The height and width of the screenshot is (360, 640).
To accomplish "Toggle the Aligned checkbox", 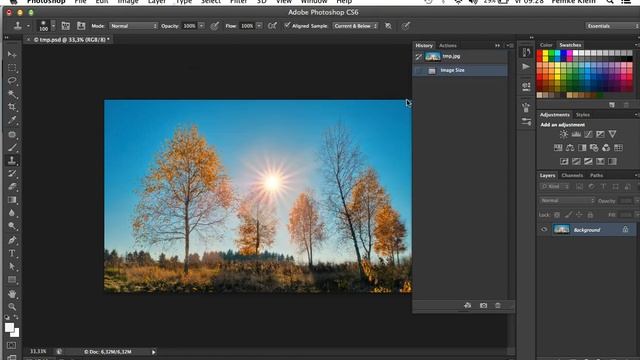I will [287, 25].
